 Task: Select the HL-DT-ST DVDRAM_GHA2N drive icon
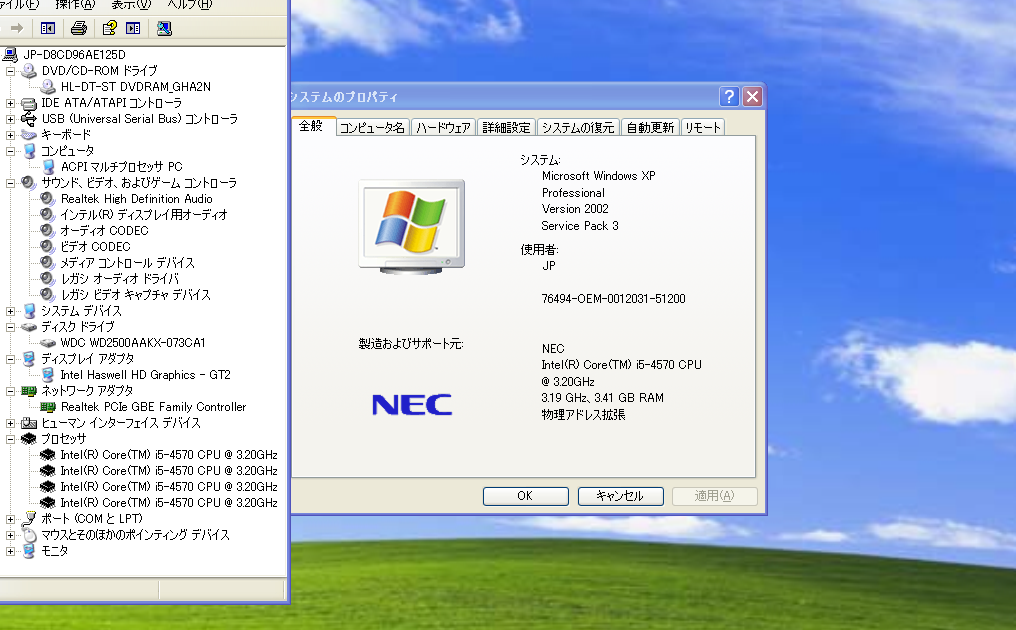48,86
